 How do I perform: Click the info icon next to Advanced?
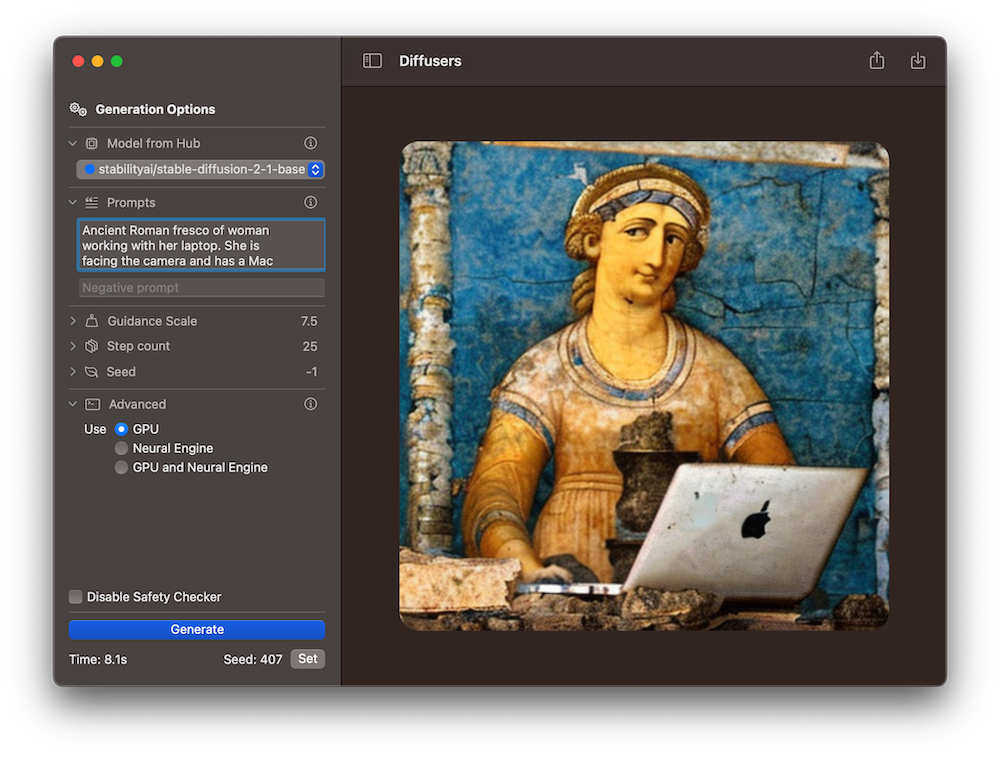point(310,404)
